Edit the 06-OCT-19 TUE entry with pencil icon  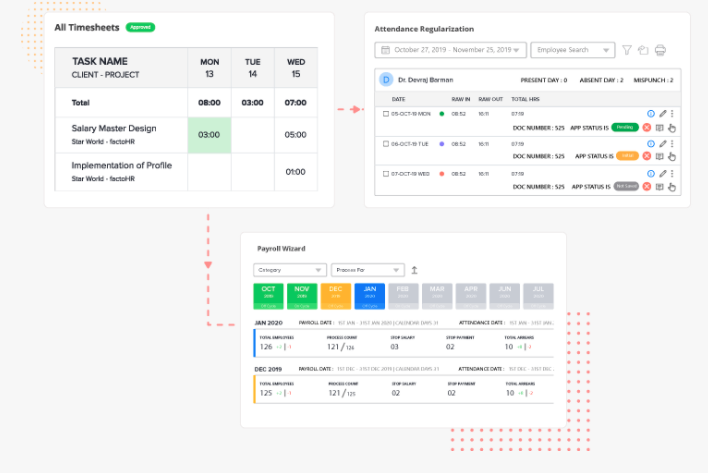pos(662,144)
